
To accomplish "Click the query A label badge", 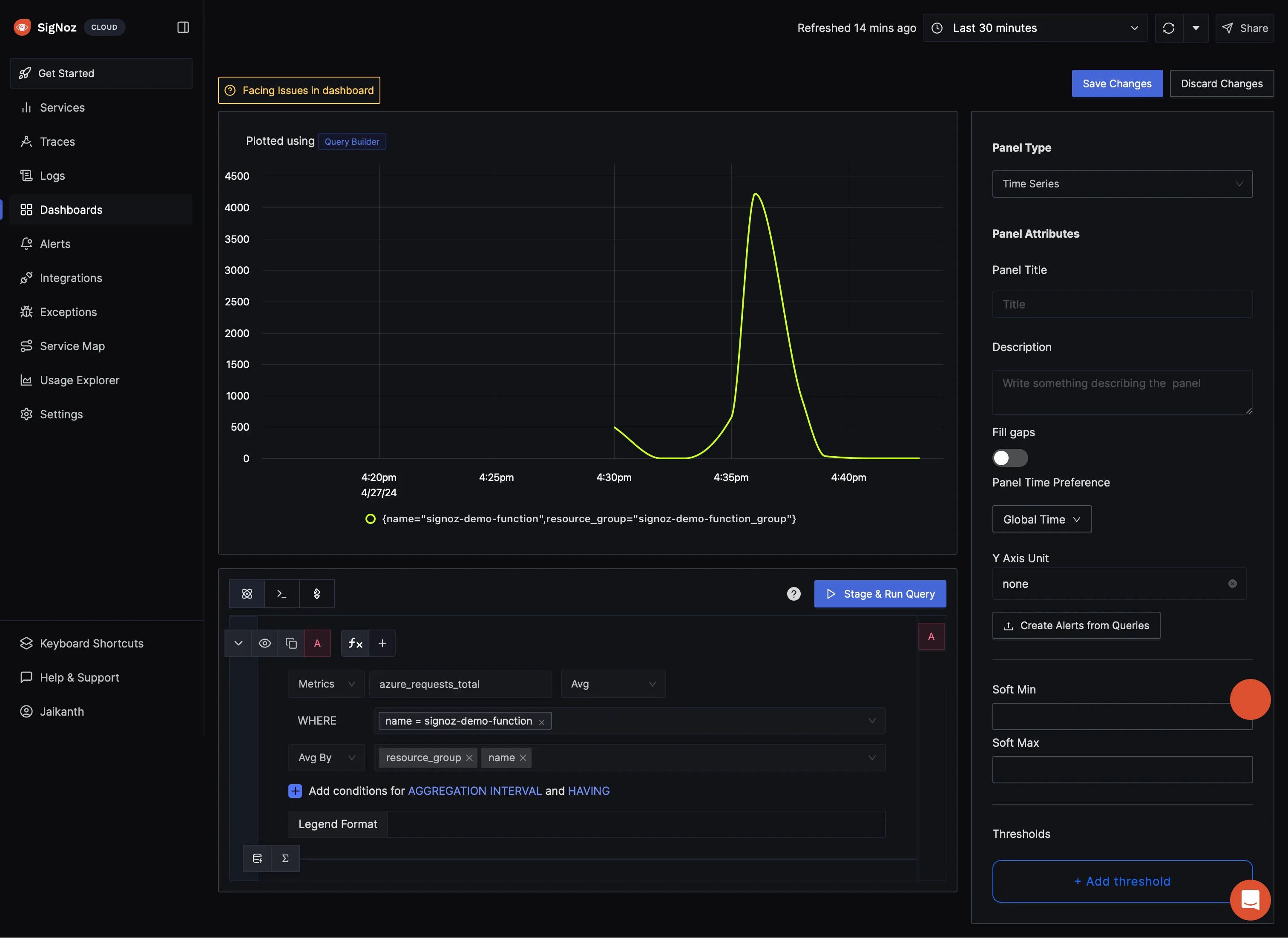I will 317,643.
